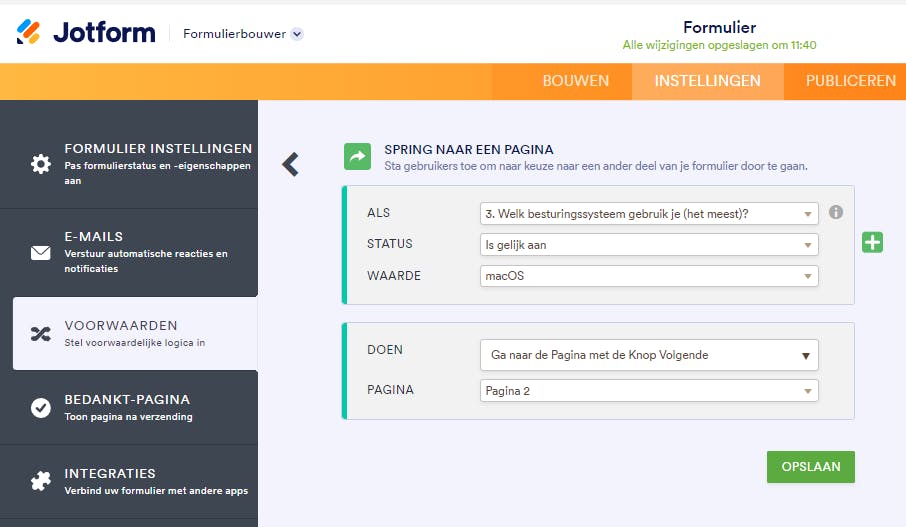The width and height of the screenshot is (906, 527).
Task: Open the Formulierbouwer dropdown
Action: (243, 34)
